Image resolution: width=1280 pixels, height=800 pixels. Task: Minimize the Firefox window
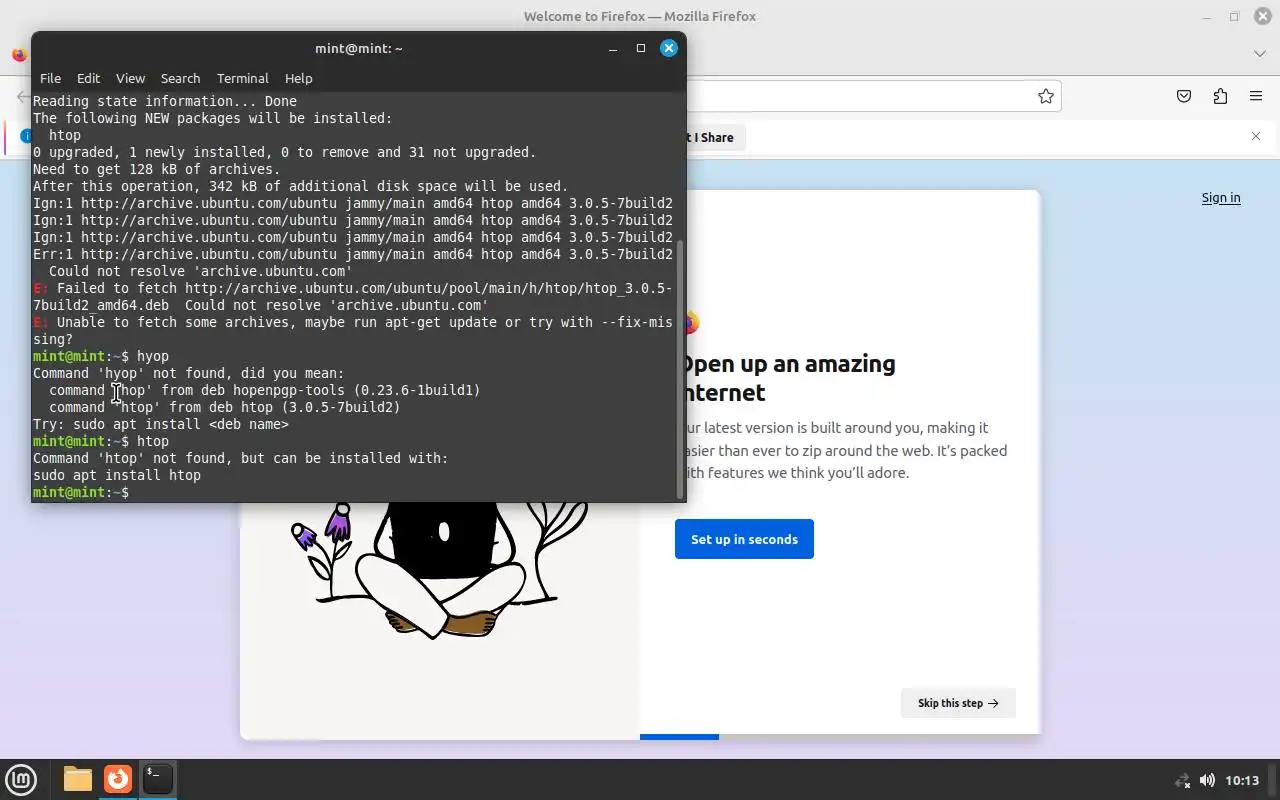click(x=1208, y=16)
